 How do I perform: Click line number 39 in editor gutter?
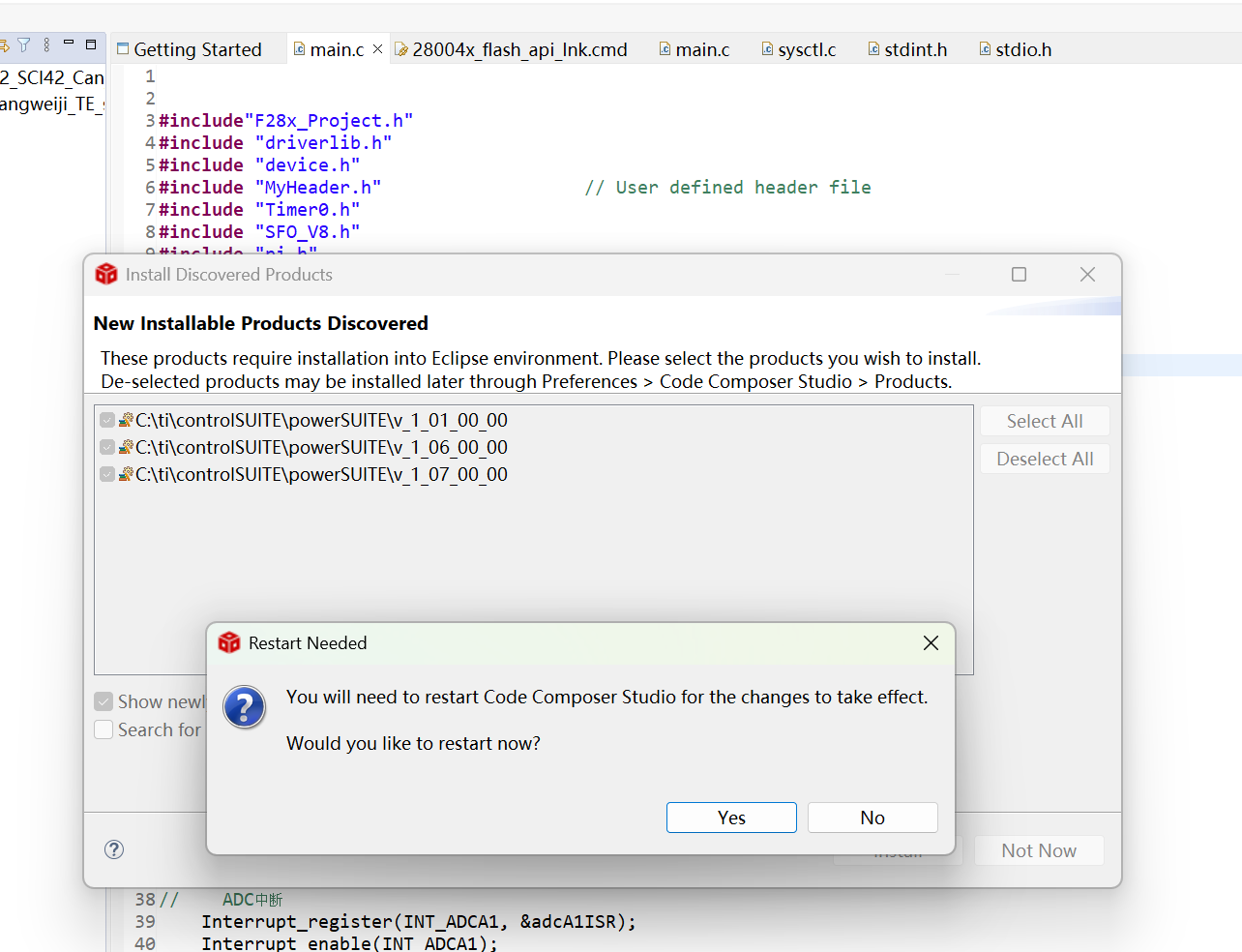(145, 922)
